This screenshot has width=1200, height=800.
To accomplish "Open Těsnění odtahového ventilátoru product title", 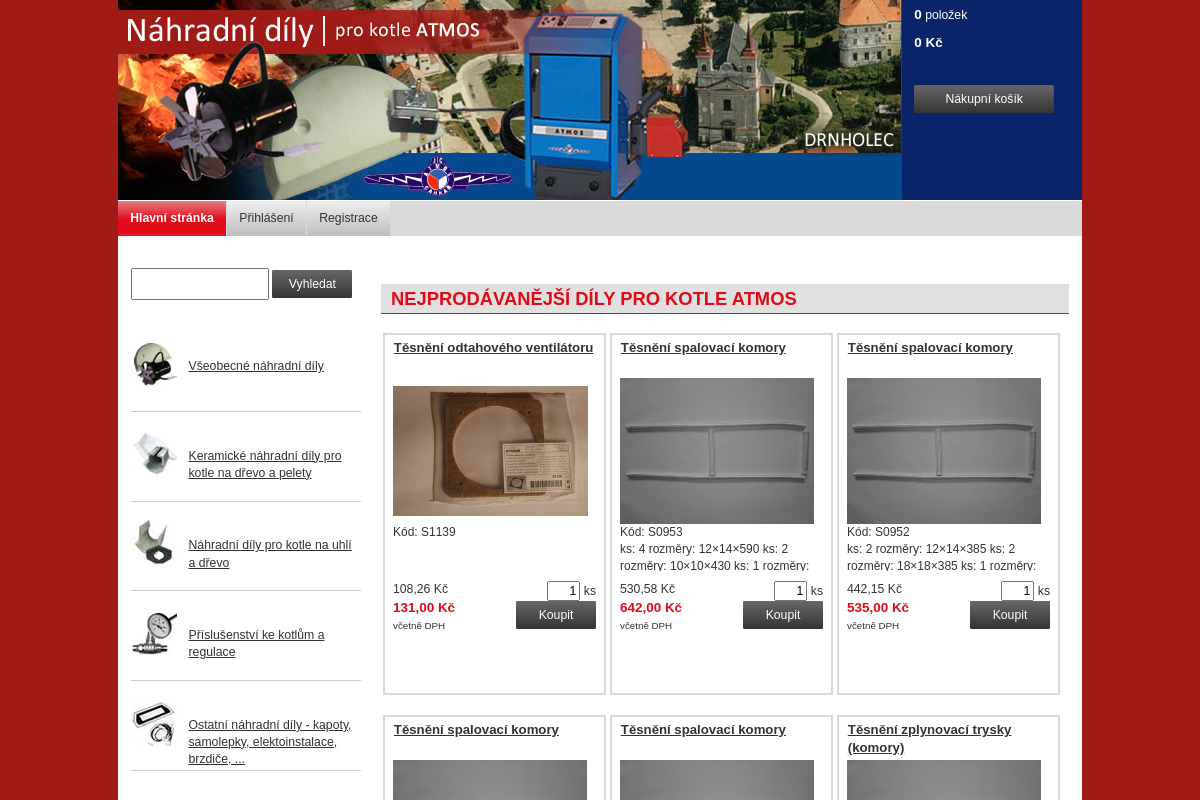I will click(x=493, y=348).
